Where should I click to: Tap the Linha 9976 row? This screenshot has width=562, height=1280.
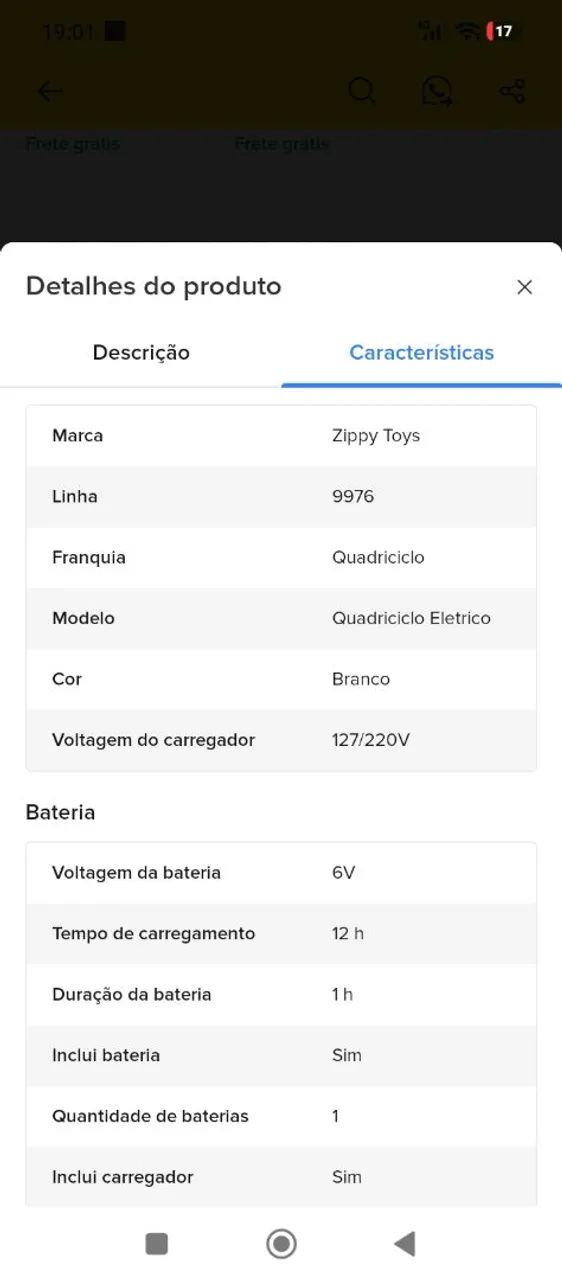281,497
